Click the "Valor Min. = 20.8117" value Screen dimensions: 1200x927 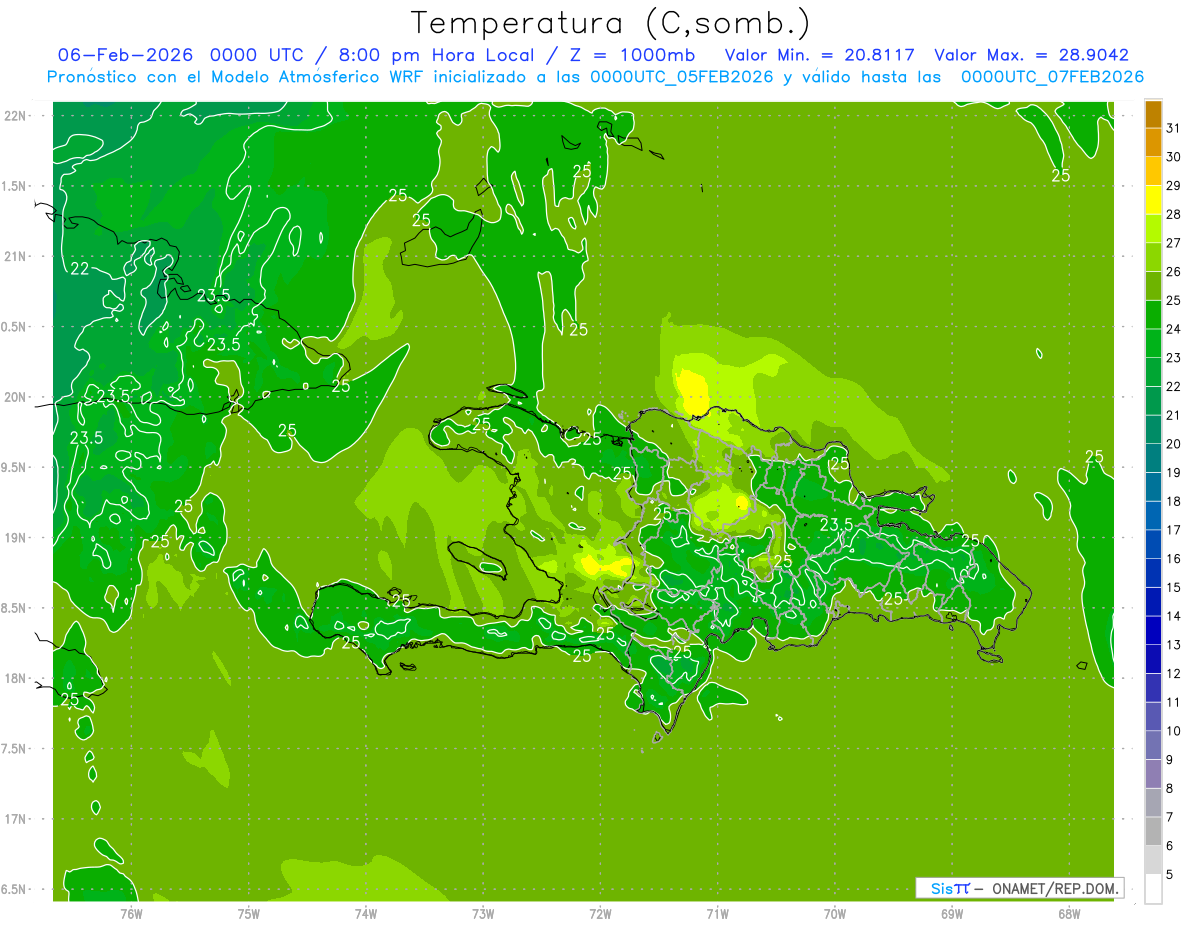click(819, 55)
